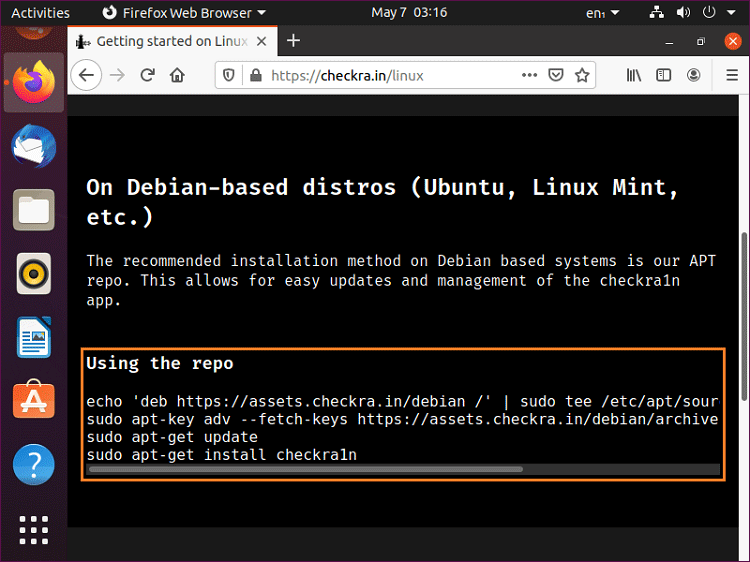This screenshot has height=562, width=750.
Task: Close the Getting started on Linux tab
Action: (261, 41)
